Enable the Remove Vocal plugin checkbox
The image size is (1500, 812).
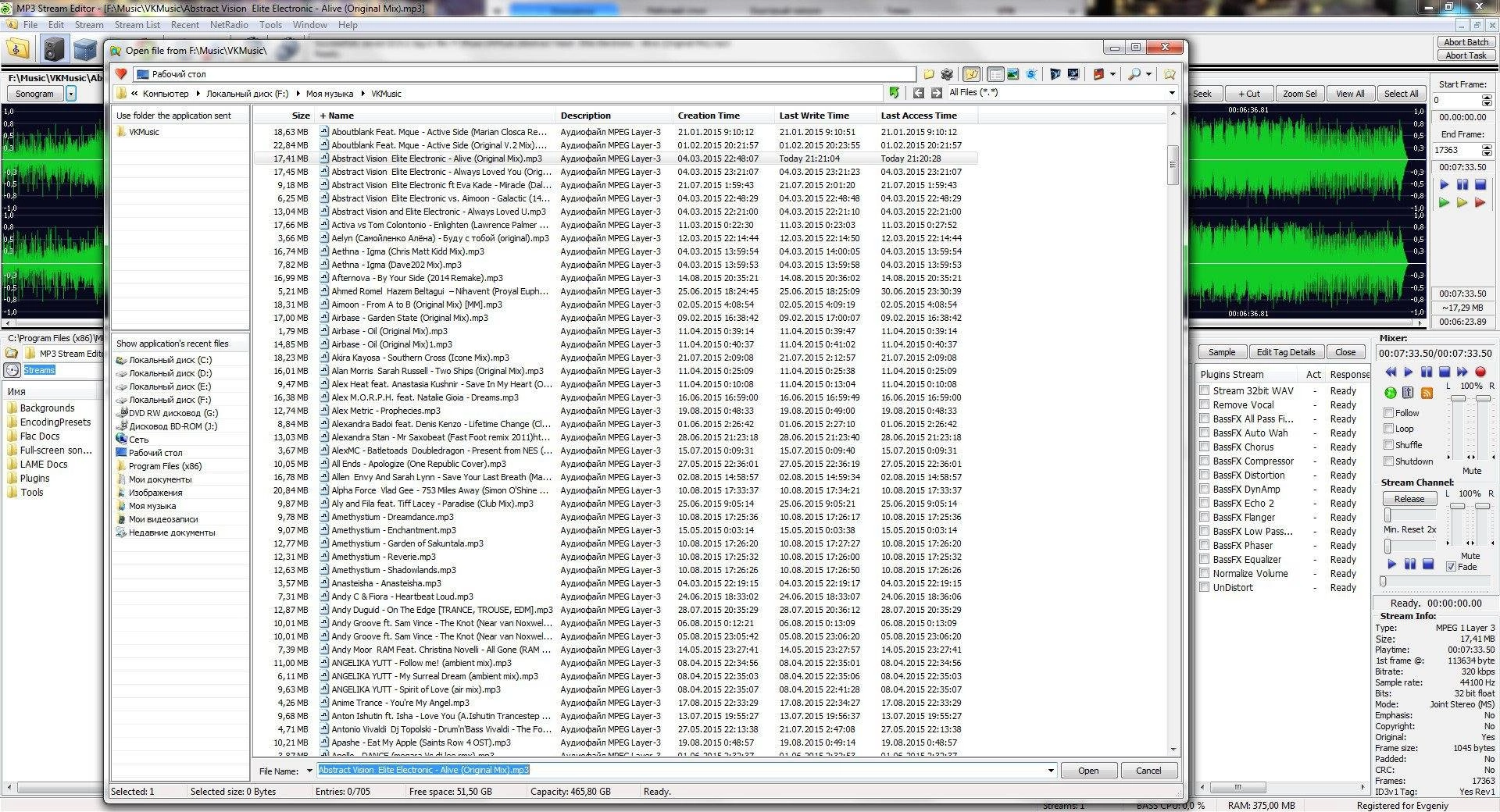point(1205,404)
